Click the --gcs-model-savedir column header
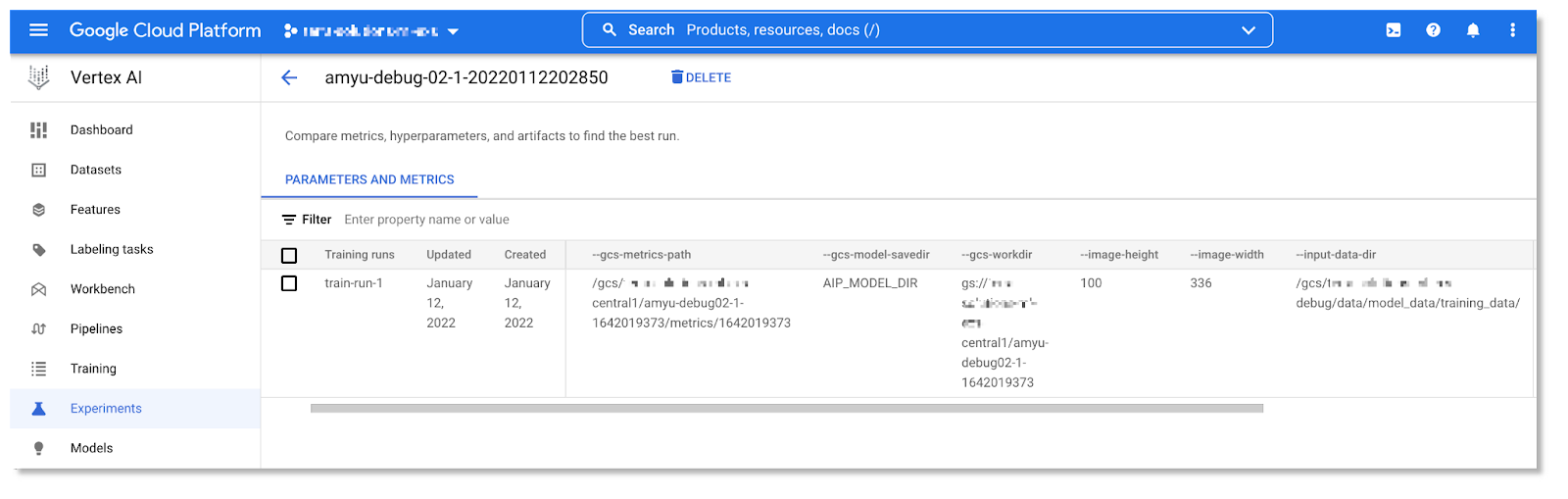The height and width of the screenshot is (499, 1568). [876, 255]
